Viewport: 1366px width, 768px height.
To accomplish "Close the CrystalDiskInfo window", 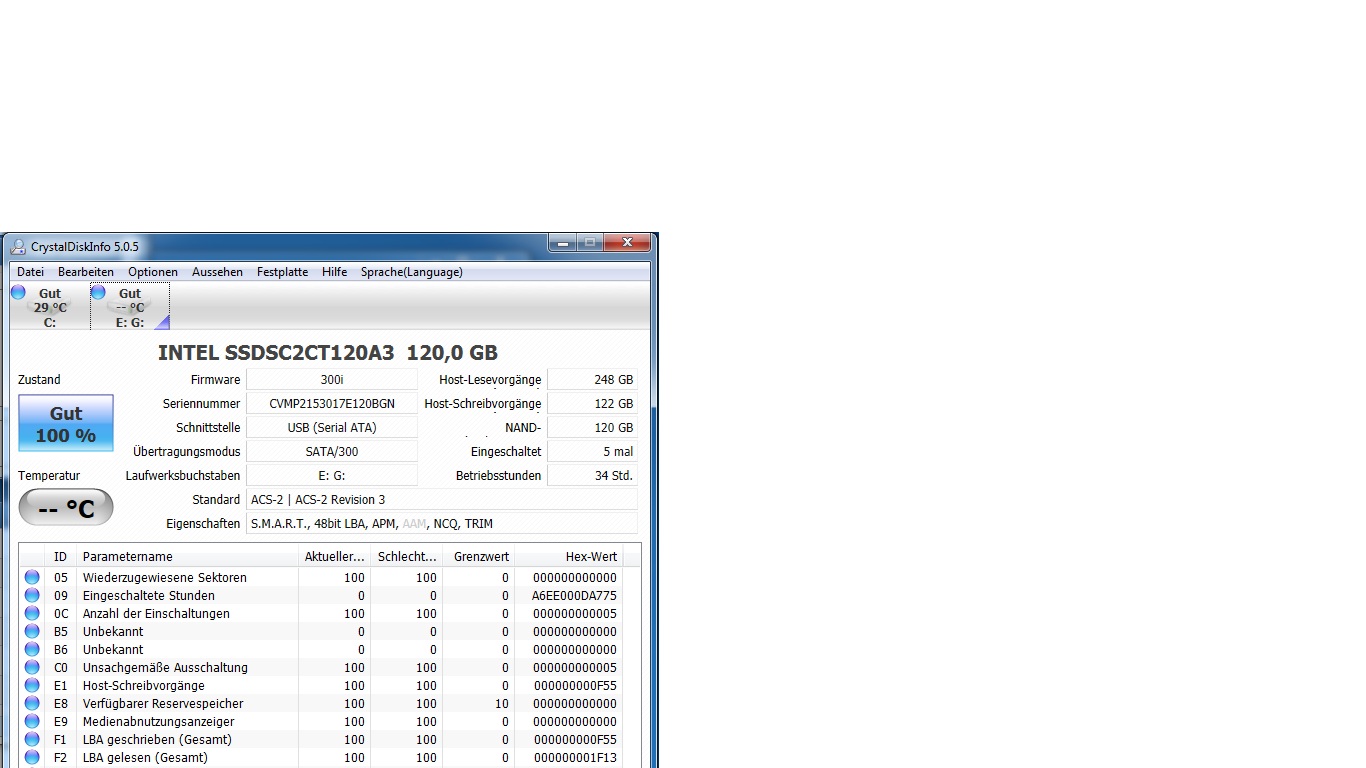I will [x=627, y=242].
